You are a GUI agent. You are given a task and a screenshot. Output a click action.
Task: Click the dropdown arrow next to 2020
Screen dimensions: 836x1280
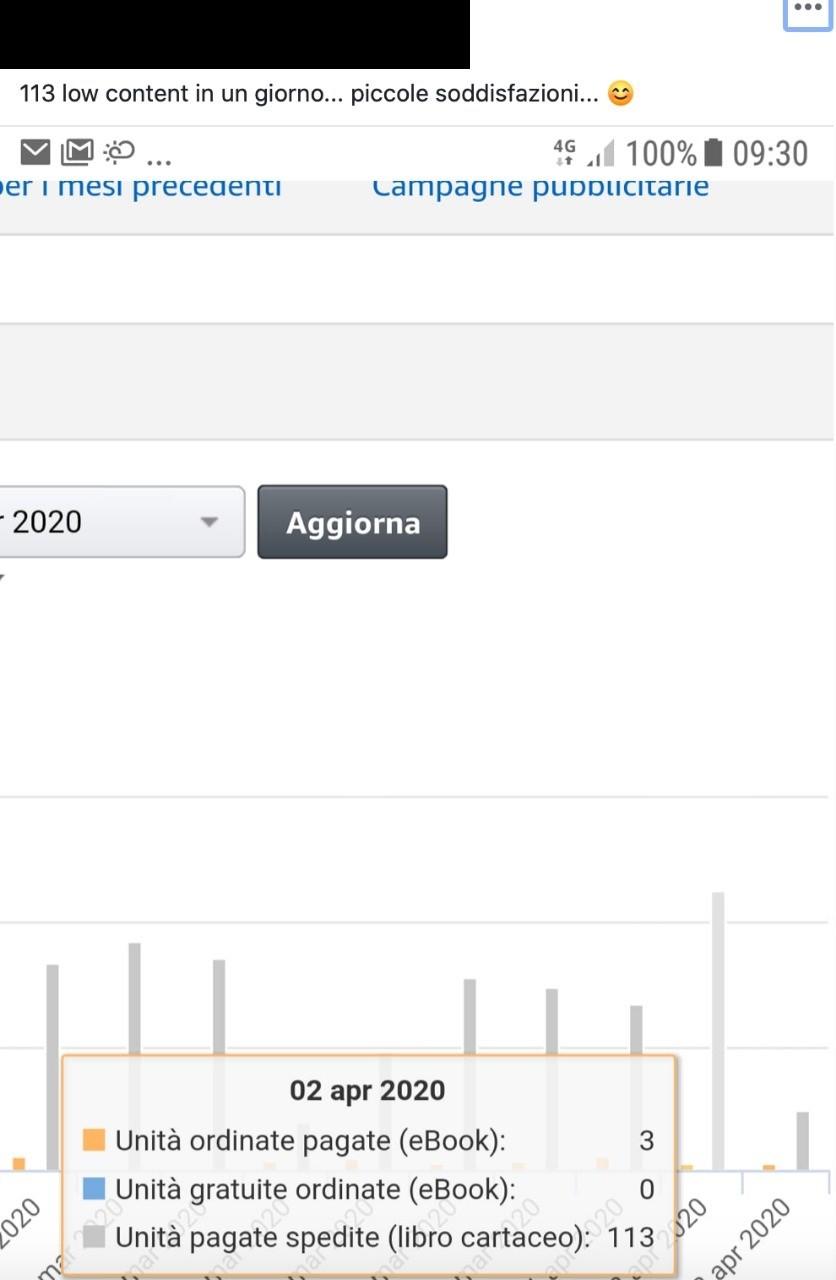pyautogui.click(x=209, y=522)
